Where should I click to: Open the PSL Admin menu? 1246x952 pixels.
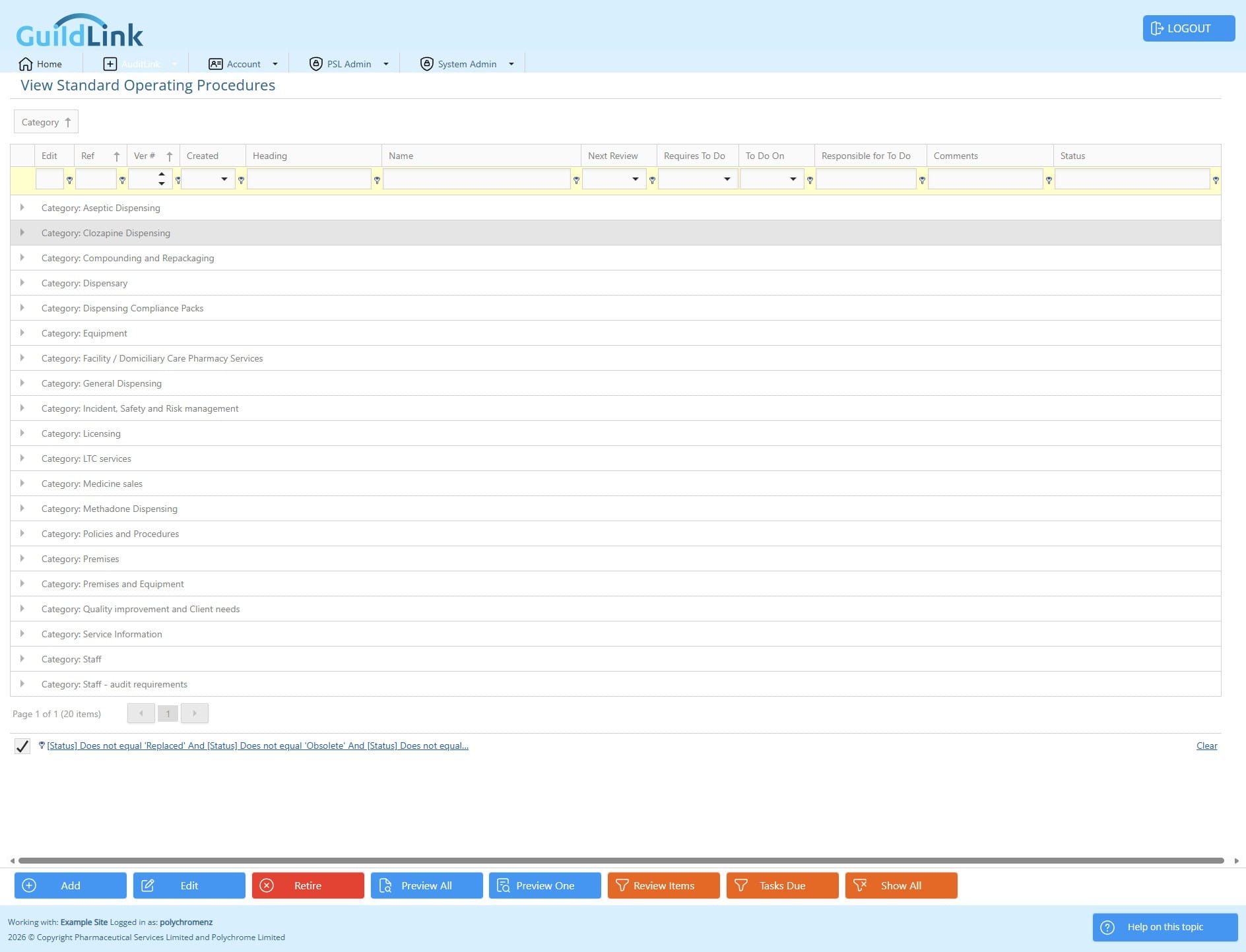coord(349,64)
